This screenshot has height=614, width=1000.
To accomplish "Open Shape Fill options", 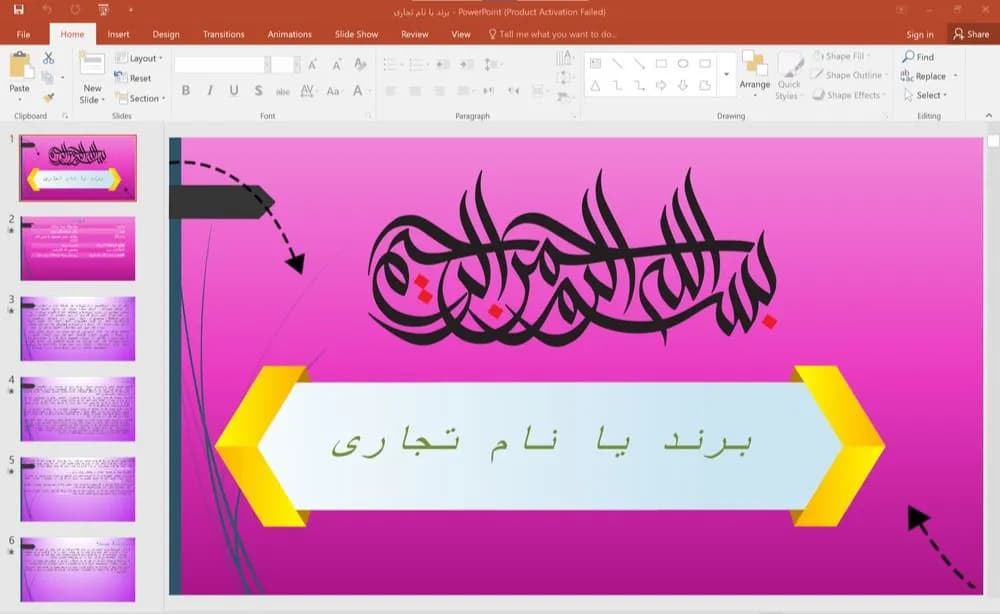I will [843, 56].
